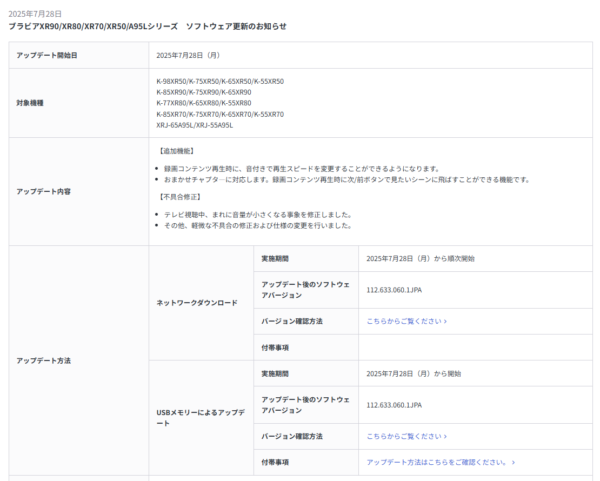Select the date 2025年7月28日 above the title
Screen dimensions: 600x481
tap(35, 14)
